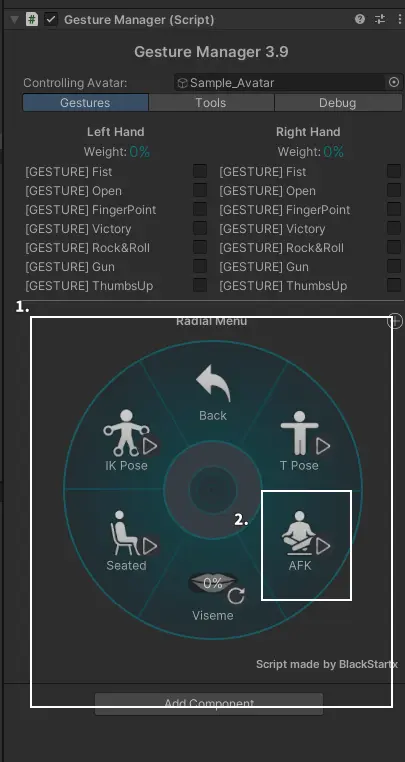The image size is (405, 762).
Task: Switch to the Debug tab
Action: [337, 103]
